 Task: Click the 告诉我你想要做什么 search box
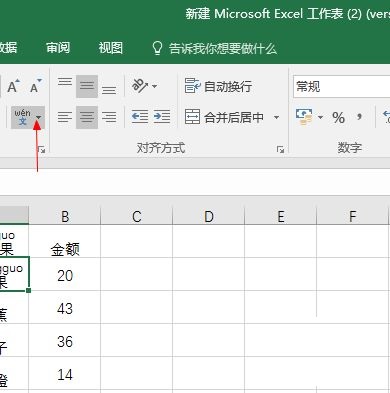point(223,49)
